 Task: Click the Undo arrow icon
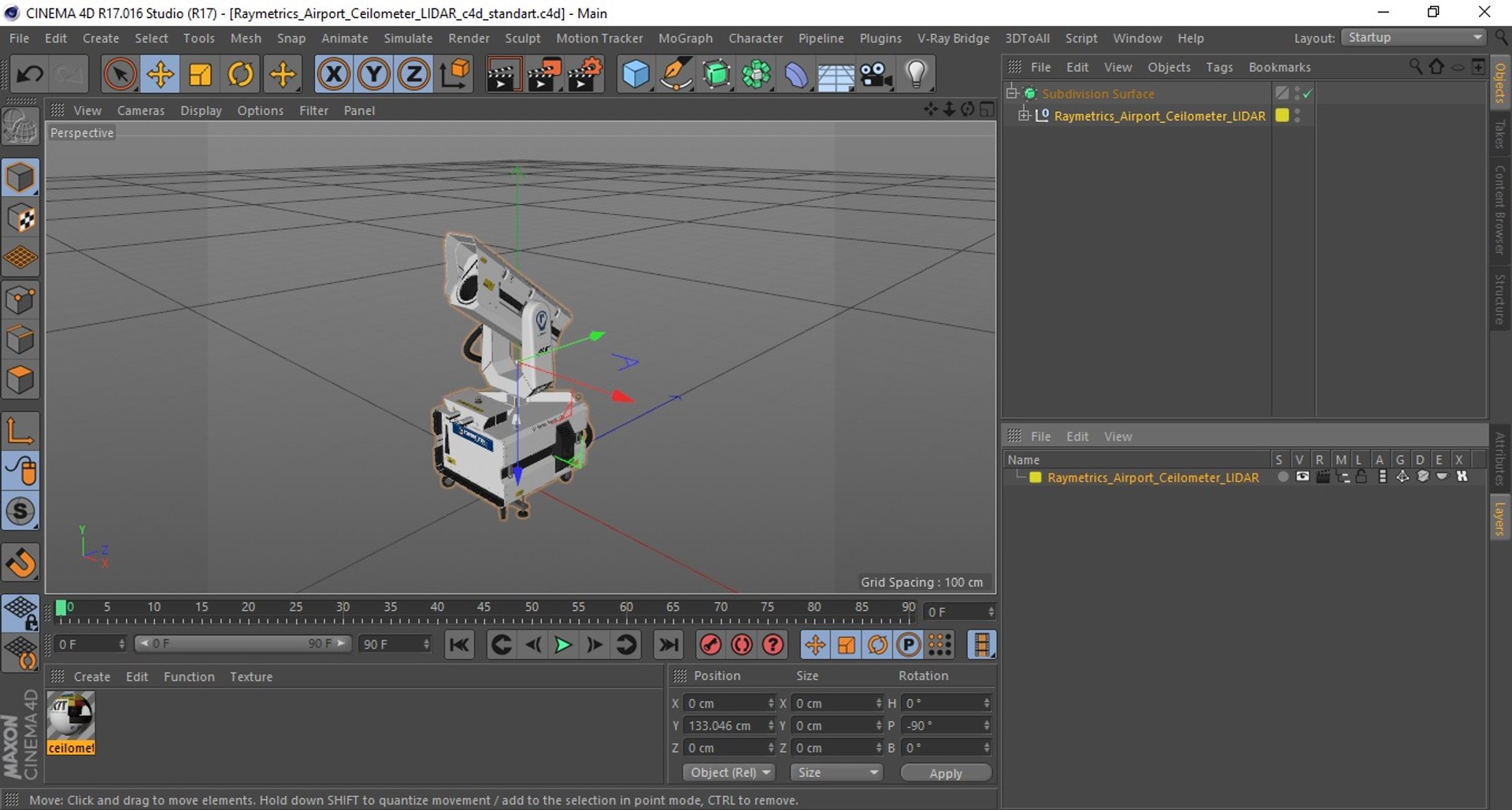(x=30, y=75)
